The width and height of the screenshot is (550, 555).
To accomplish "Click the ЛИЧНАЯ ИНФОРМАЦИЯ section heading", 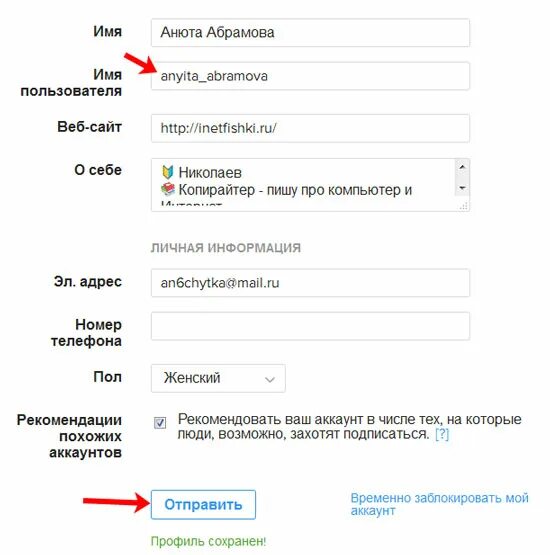I will coord(226,248).
